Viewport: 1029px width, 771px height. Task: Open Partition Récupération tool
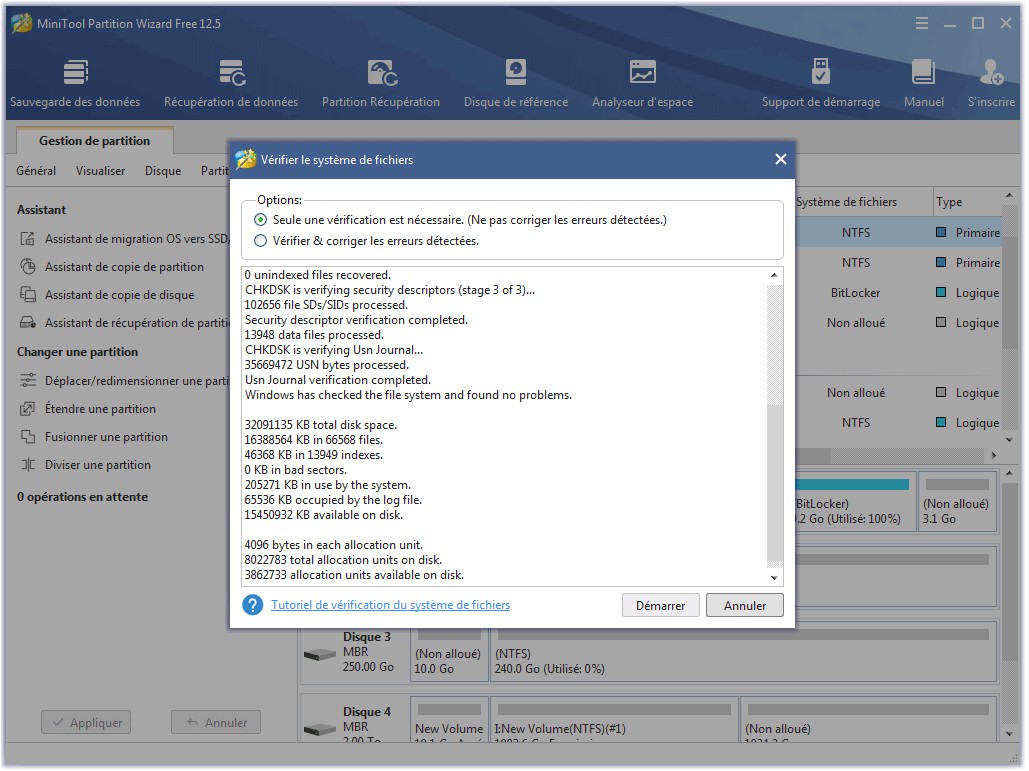point(381,83)
